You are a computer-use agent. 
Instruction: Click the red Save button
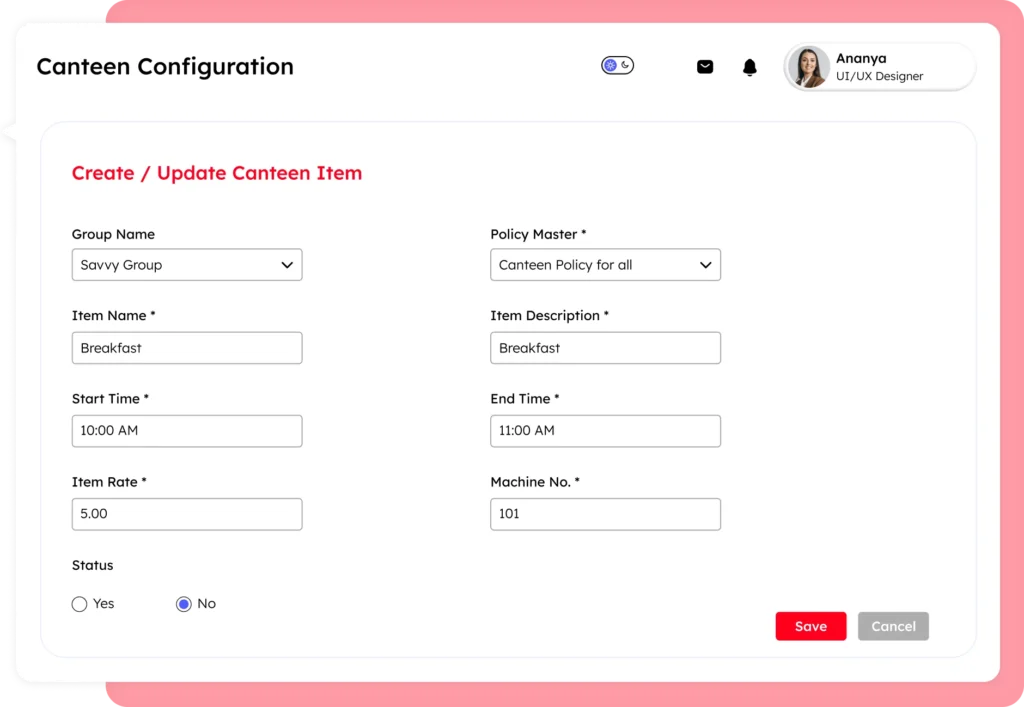810,626
